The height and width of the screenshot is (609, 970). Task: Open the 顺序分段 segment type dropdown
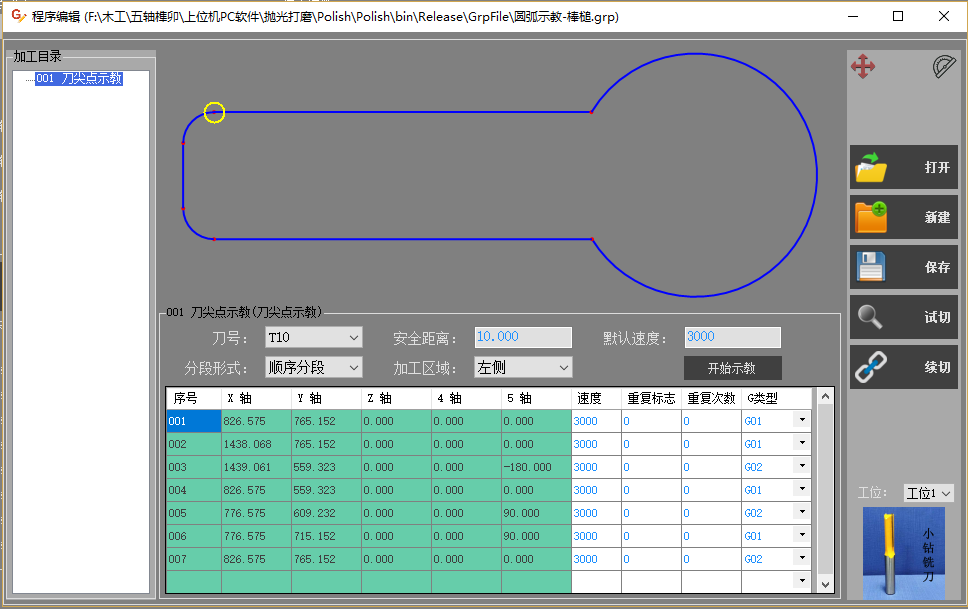[352, 368]
